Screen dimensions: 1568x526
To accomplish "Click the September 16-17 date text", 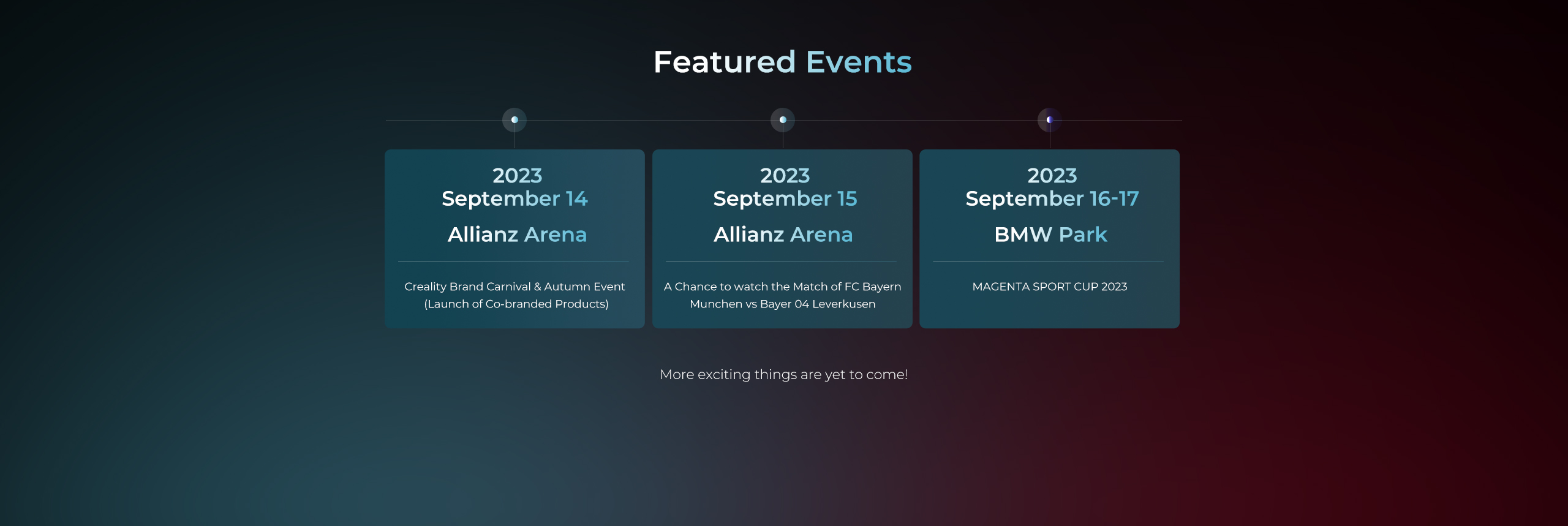I will tap(1052, 198).
